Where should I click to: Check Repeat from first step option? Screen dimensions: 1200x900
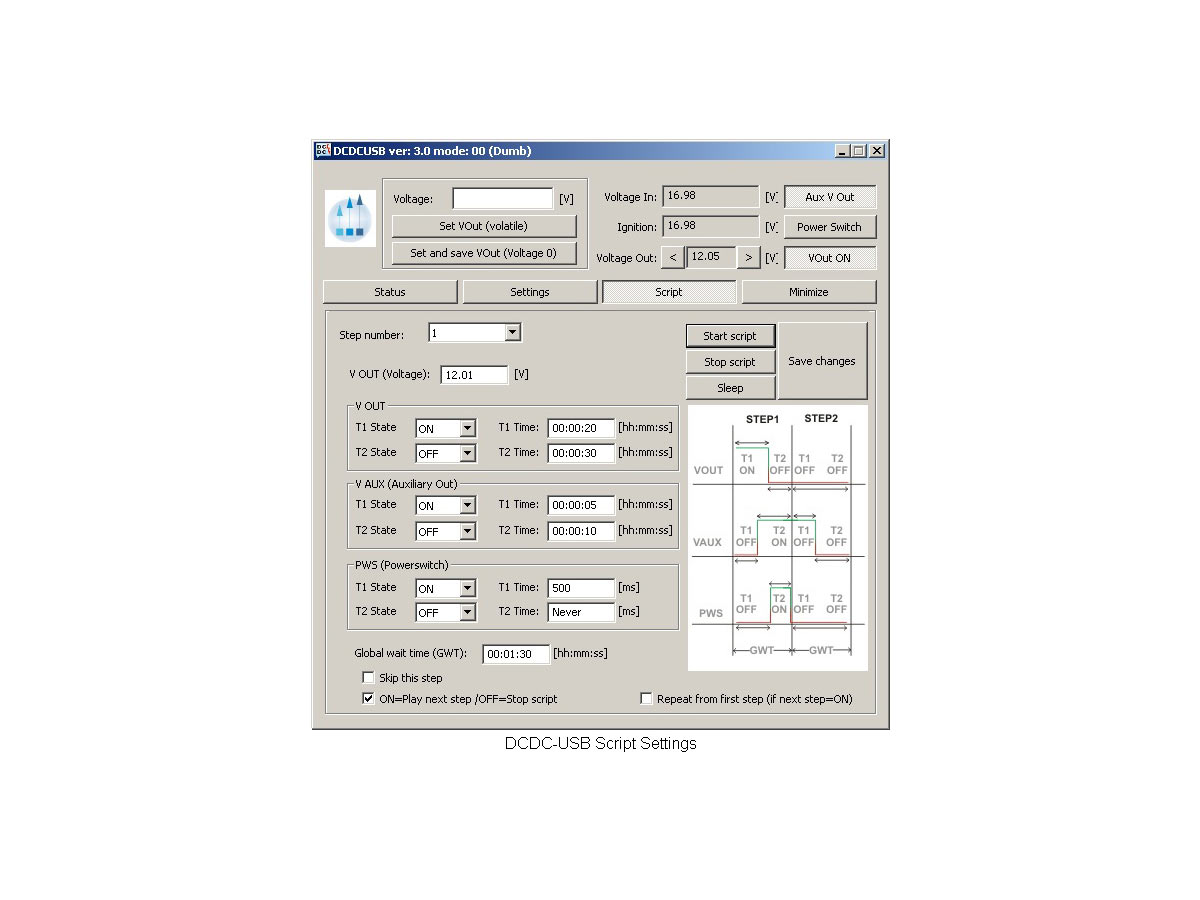point(646,699)
